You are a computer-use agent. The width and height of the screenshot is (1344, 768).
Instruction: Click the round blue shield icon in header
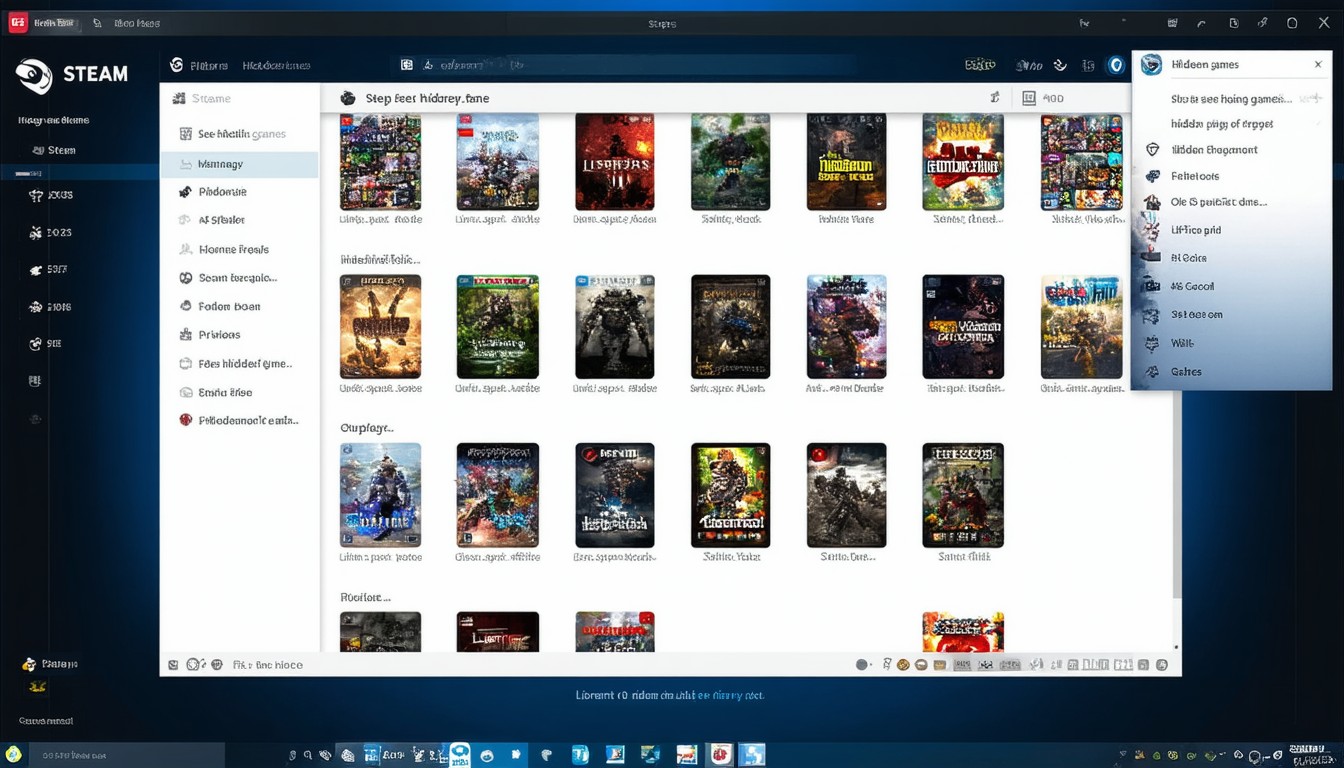(1116, 65)
